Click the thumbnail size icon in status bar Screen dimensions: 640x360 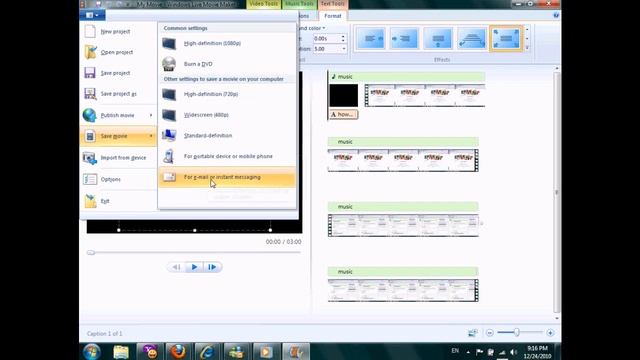point(472,333)
